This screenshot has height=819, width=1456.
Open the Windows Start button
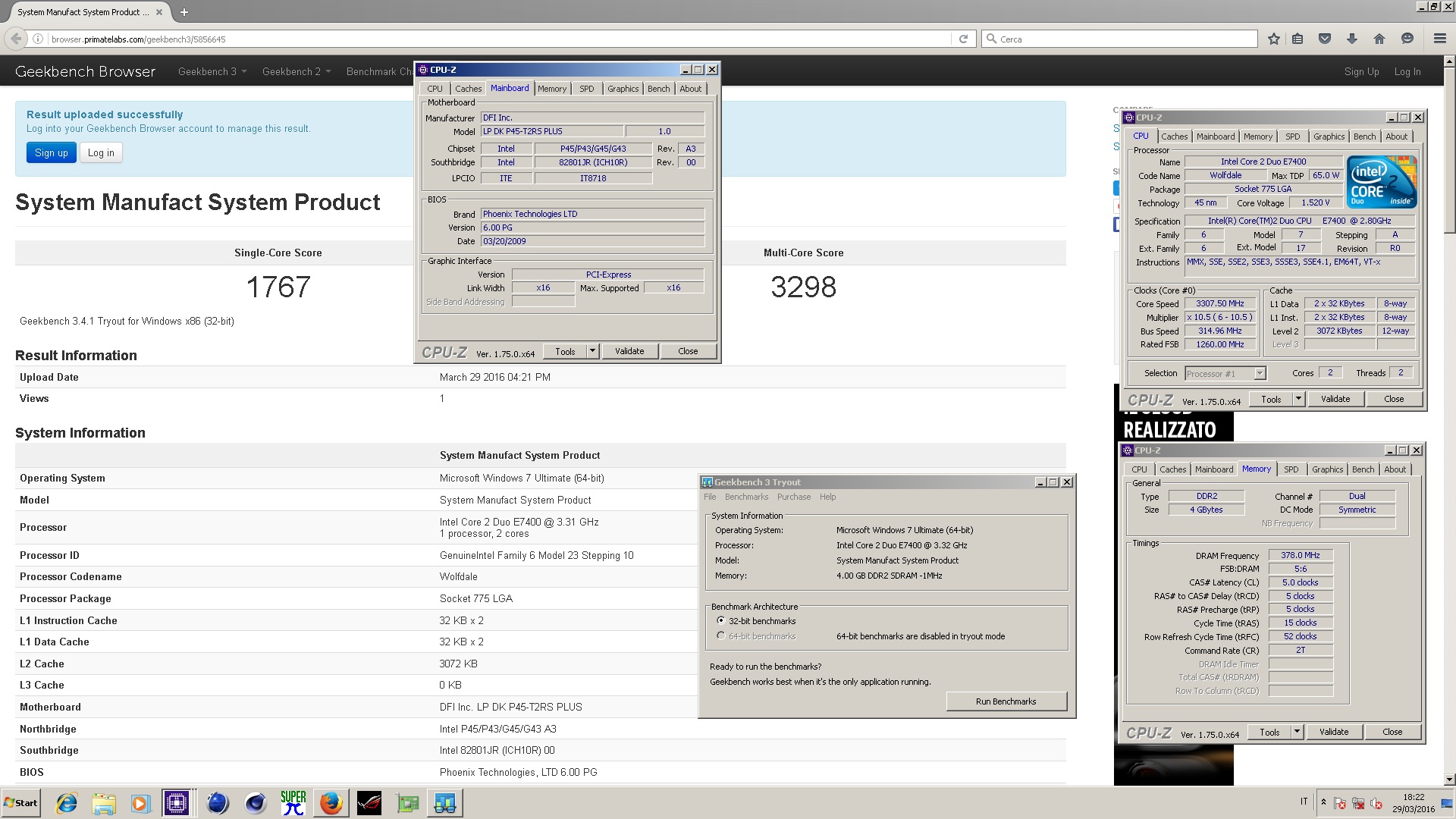[x=21, y=803]
